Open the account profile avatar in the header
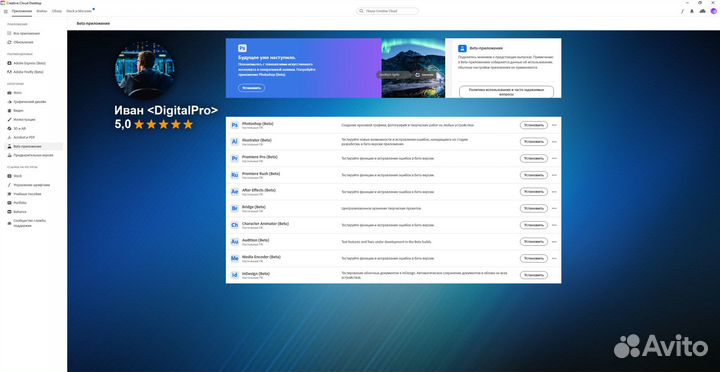 click(x=713, y=11)
